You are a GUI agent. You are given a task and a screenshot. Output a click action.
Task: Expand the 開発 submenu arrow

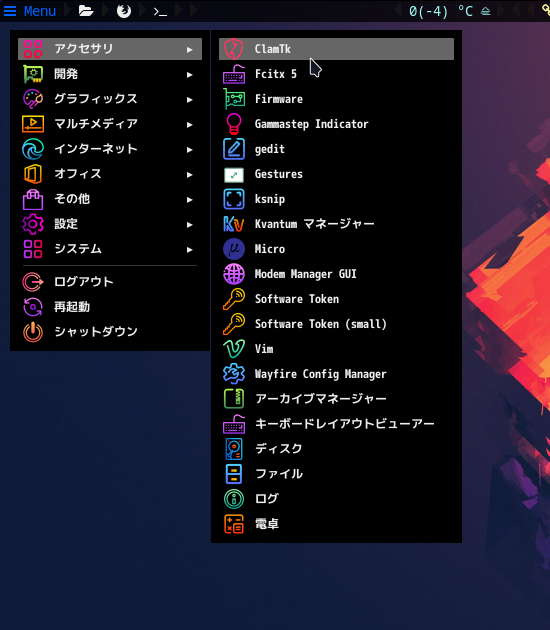(190, 75)
